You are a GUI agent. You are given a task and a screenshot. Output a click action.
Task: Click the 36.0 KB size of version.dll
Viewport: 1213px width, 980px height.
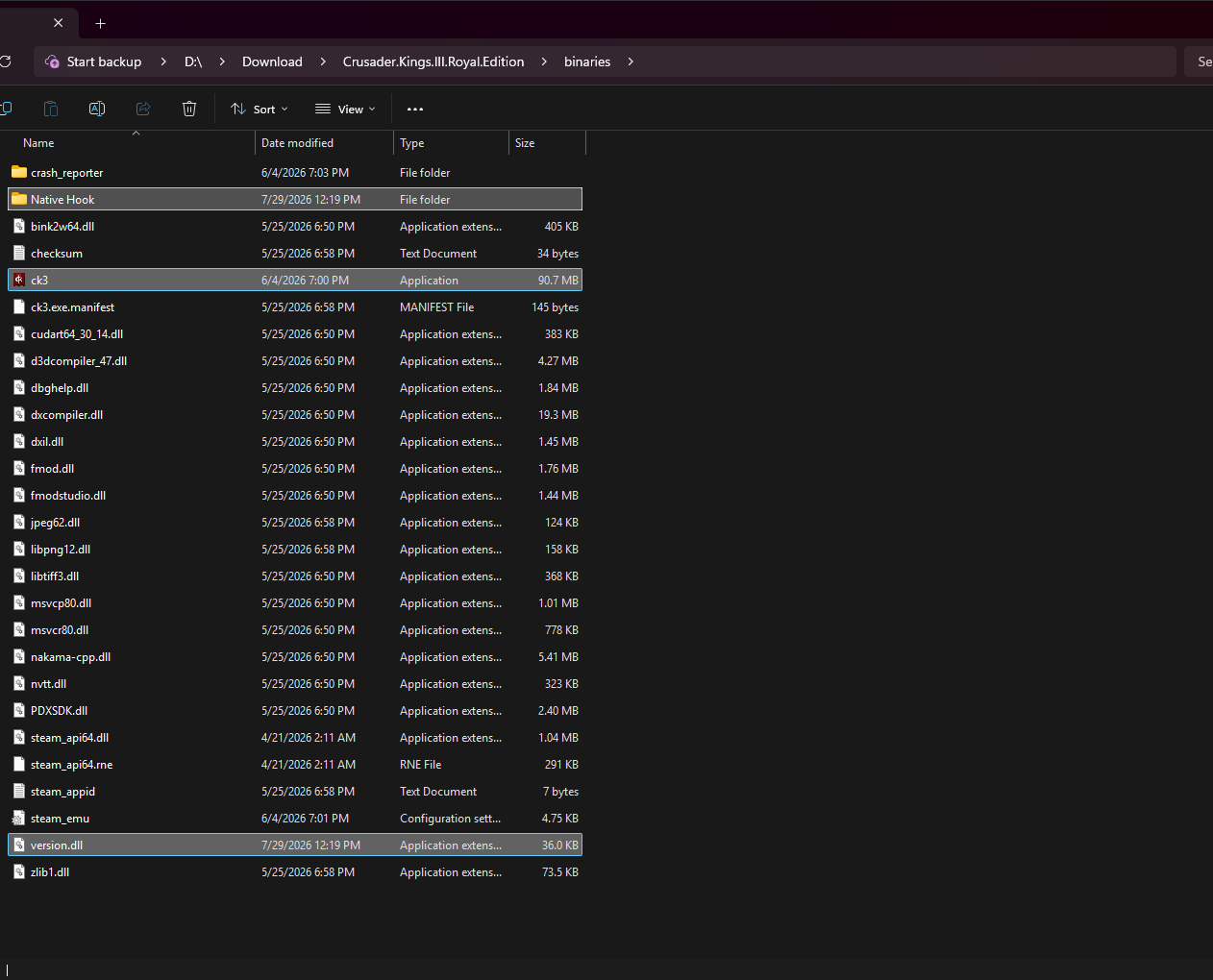coord(560,845)
